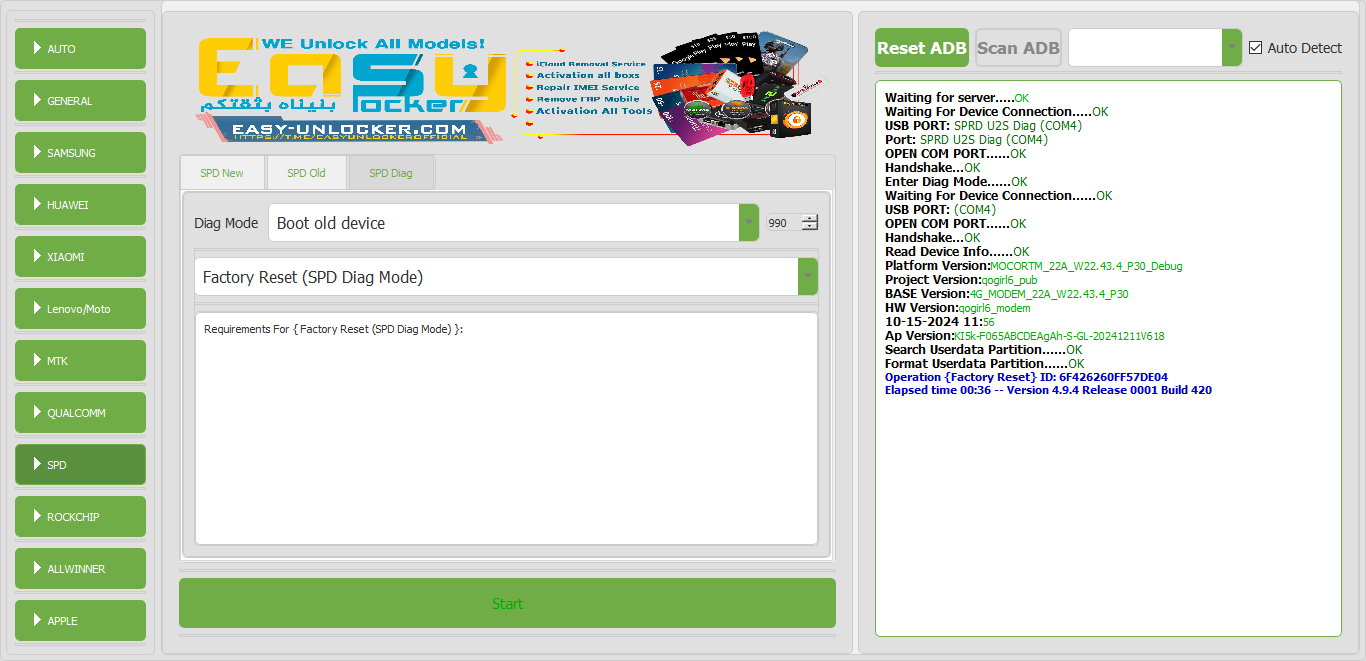Click the "Search Userdata Partition" log line
Screen dimensions: 1366x661
[983, 350]
